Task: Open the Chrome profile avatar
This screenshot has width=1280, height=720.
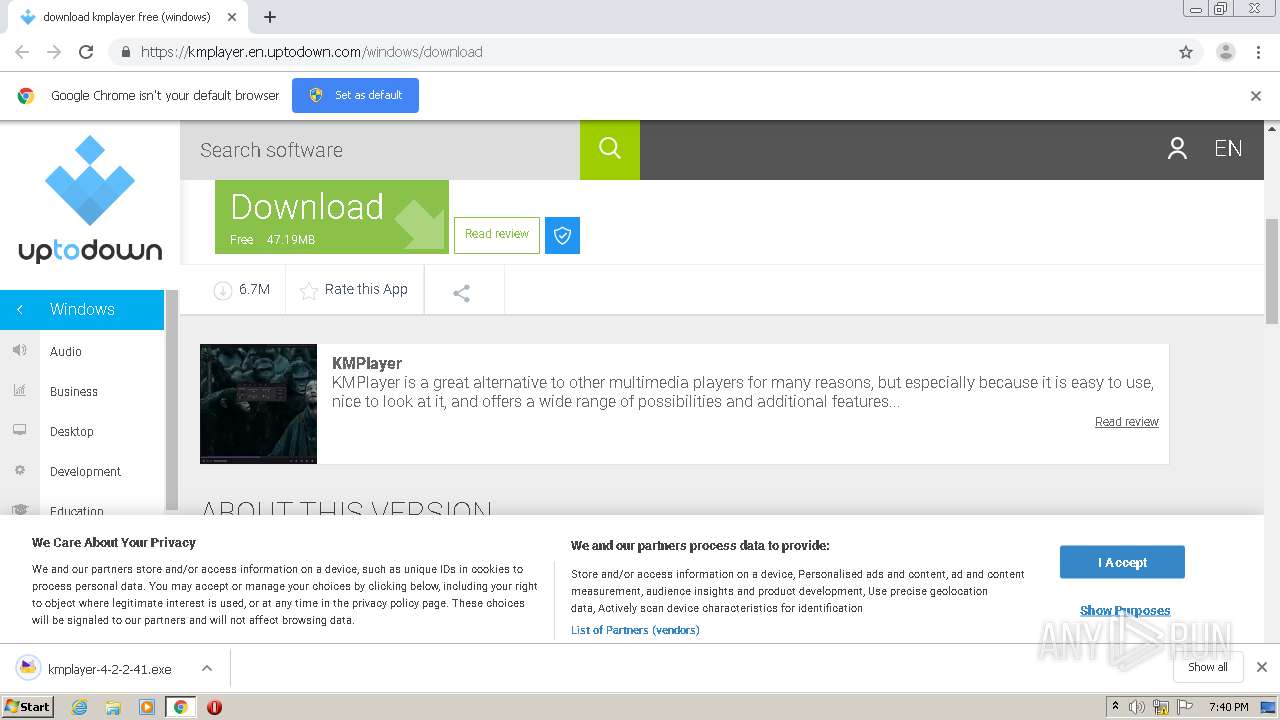Action: (1225, 52)
